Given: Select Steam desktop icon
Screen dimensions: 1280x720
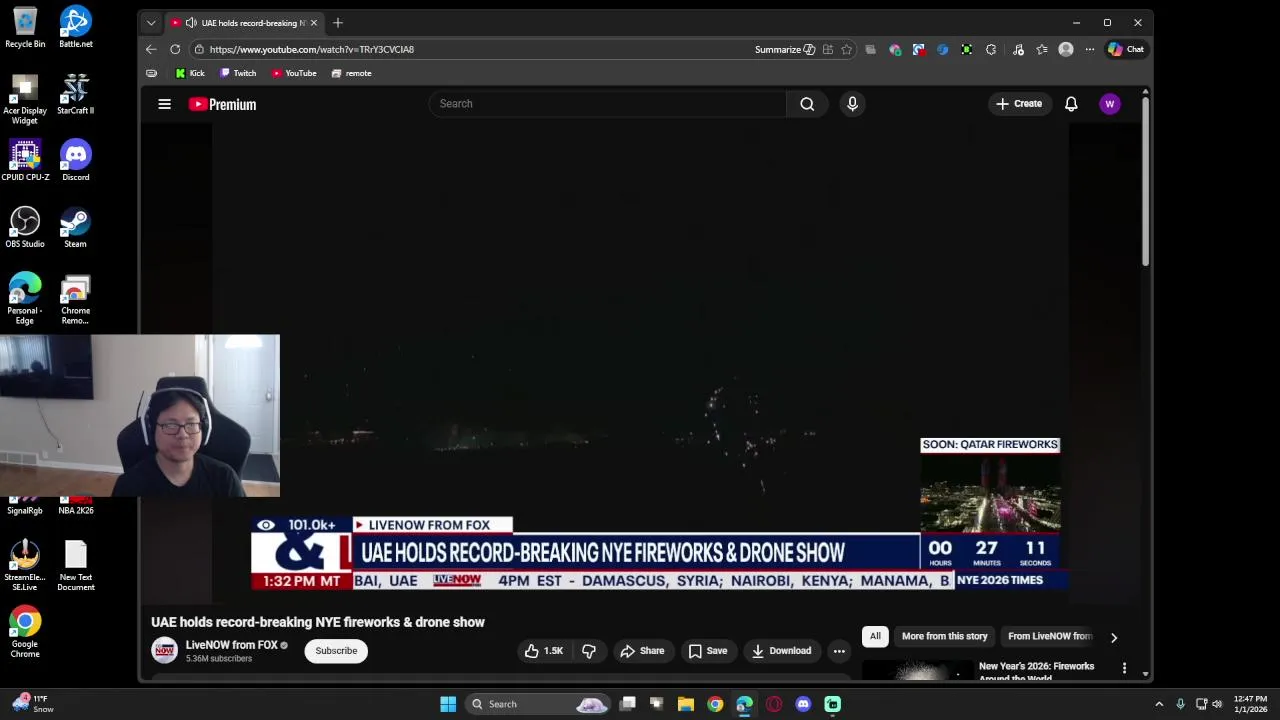Looking at the screenshot, I should pos(75,227).
